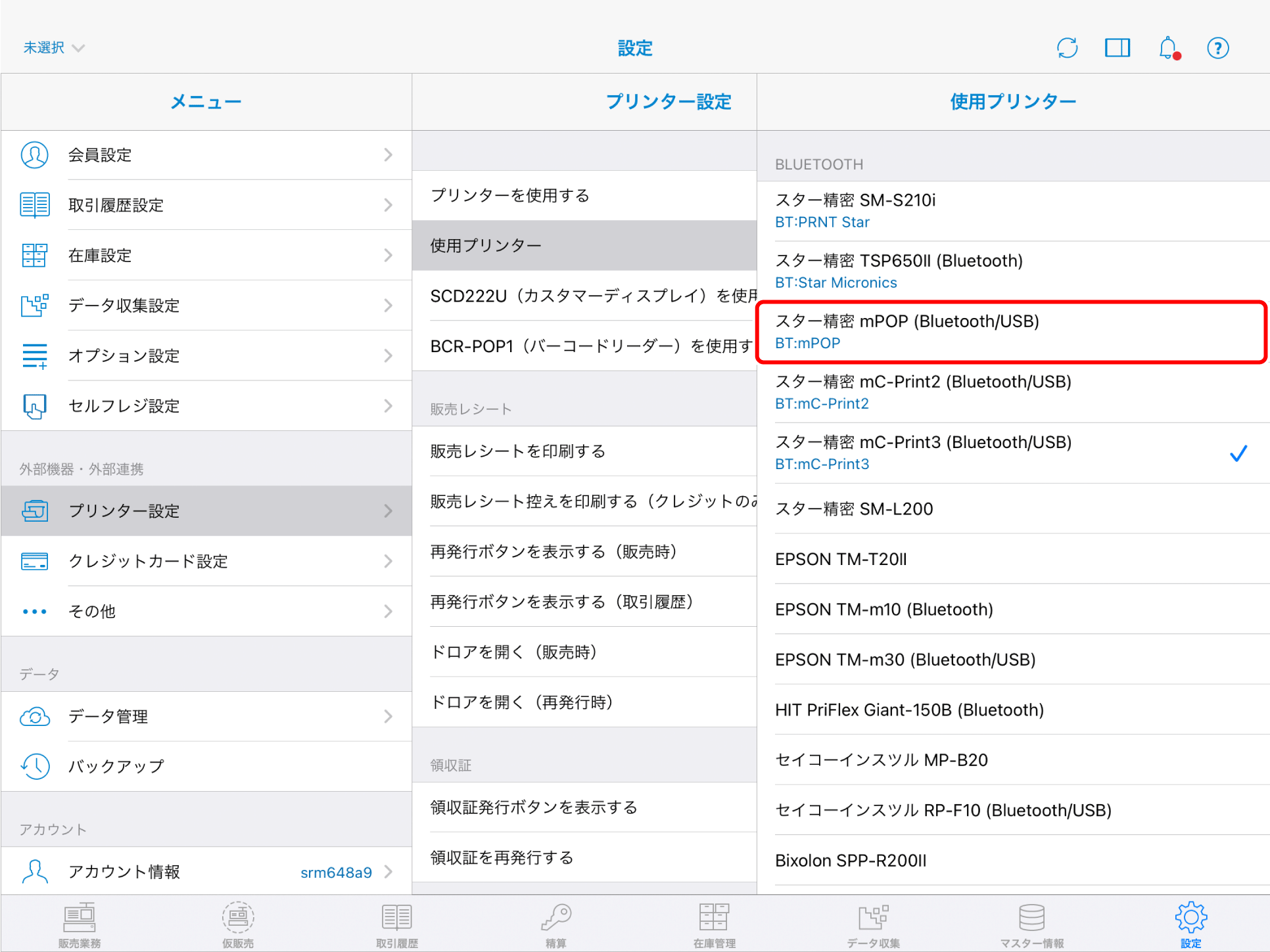Select スター精密 SM-L200 printer

[1013, 509]
